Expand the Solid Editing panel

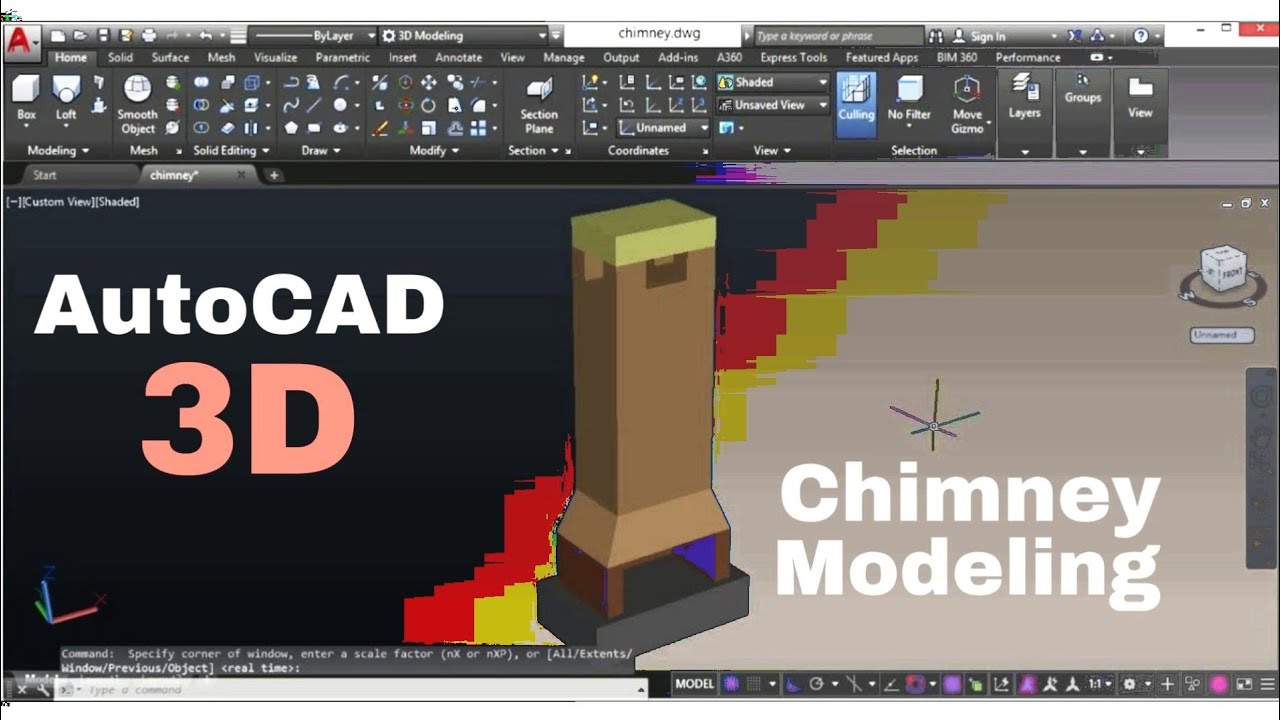[231, 151]
